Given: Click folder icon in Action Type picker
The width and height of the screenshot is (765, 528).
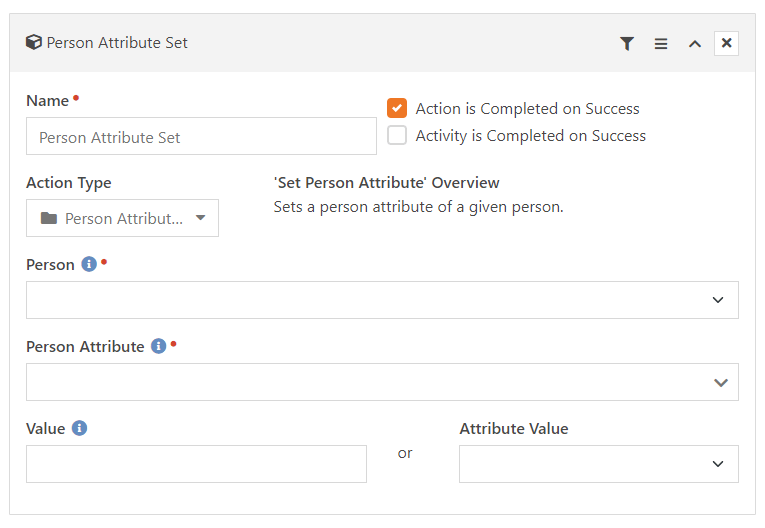Looking at the screenshot, I should pos(49,218).
